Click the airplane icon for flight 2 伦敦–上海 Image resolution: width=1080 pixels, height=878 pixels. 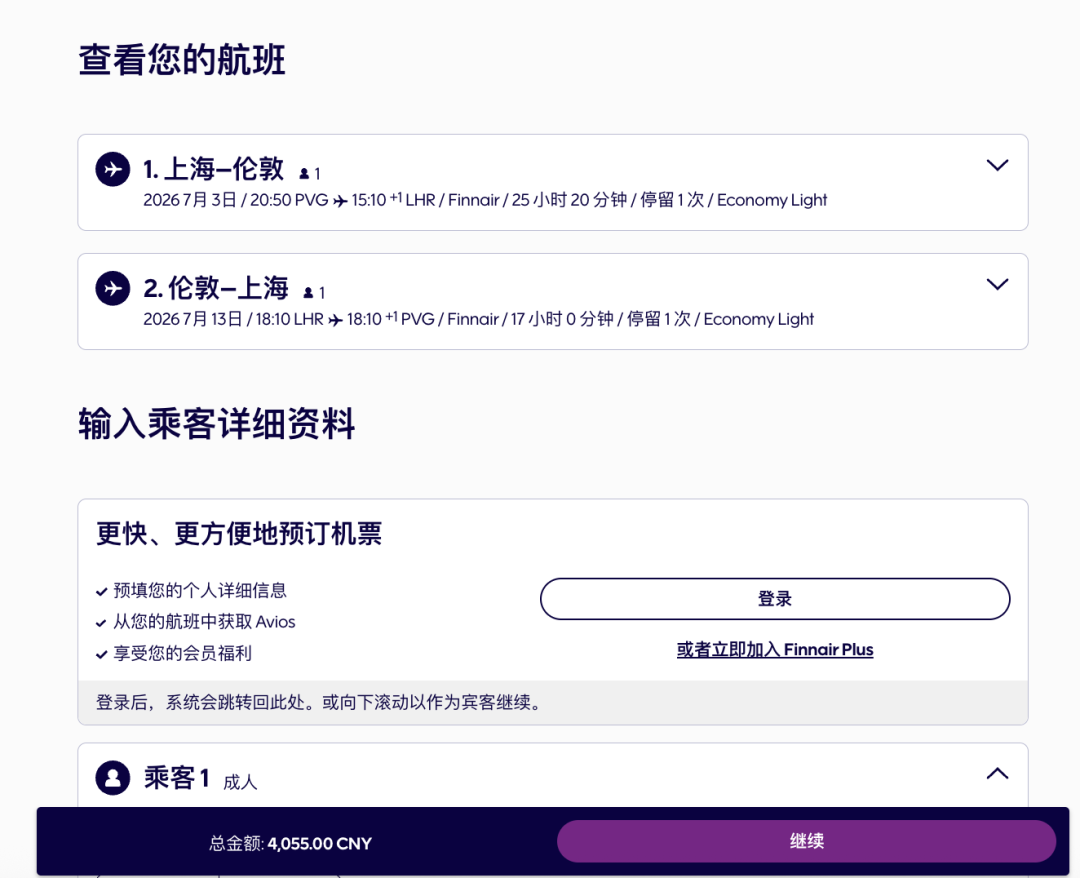click(112, 288)
